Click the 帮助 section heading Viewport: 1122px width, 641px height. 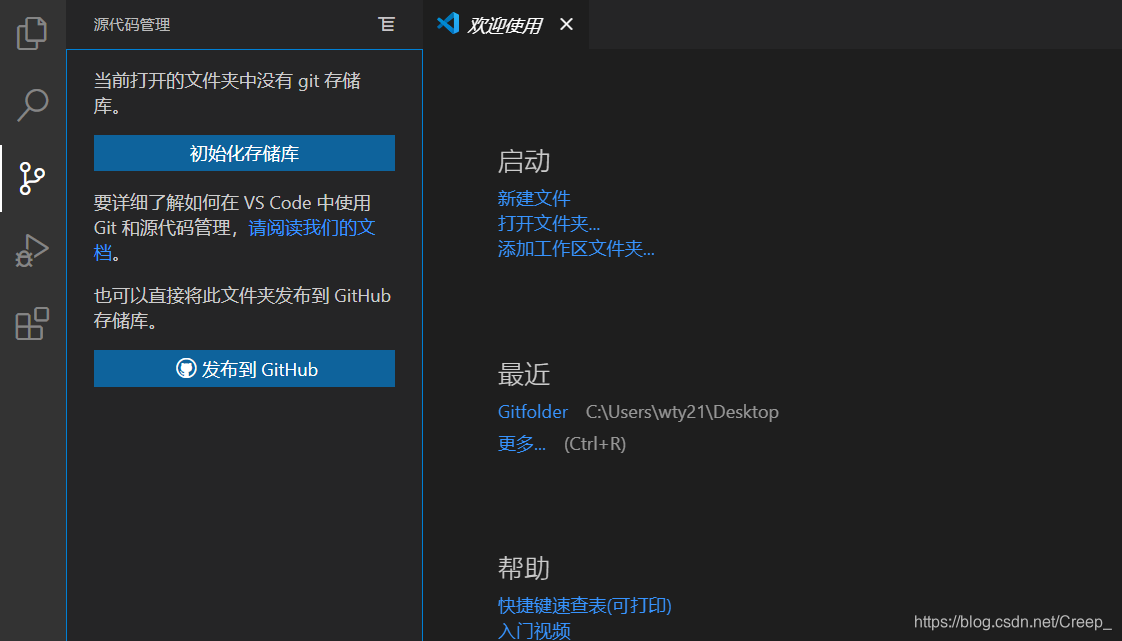(x=524, y=568)
